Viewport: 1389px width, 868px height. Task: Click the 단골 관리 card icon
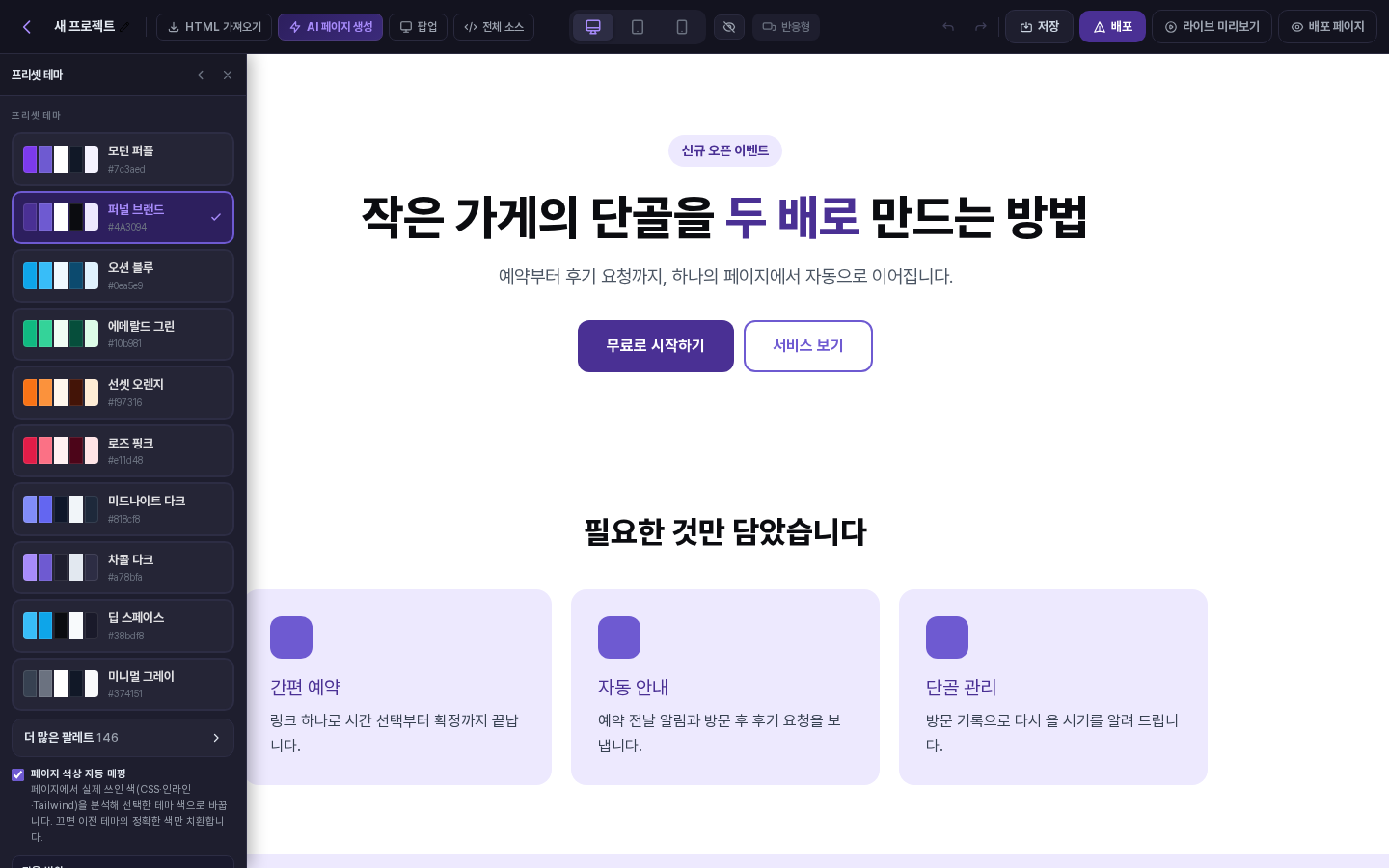click(947, 637)
